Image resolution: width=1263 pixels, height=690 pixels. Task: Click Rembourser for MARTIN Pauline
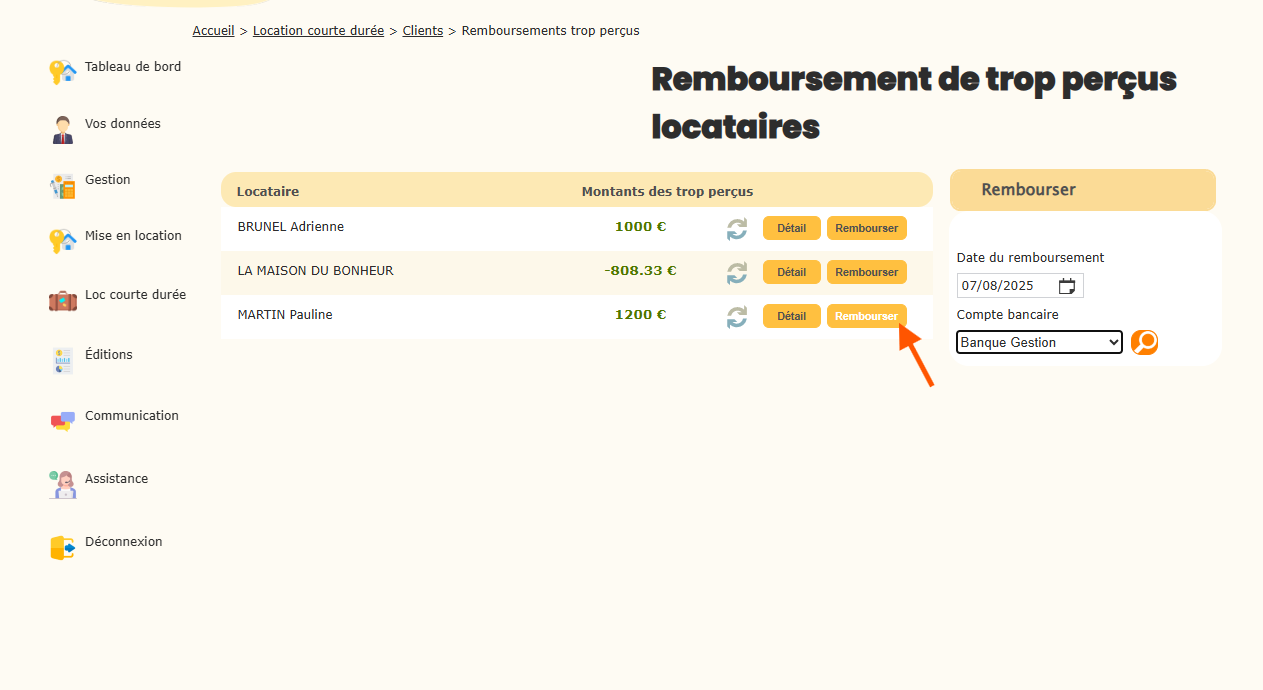pyautogui.click(x=867, y=316)
